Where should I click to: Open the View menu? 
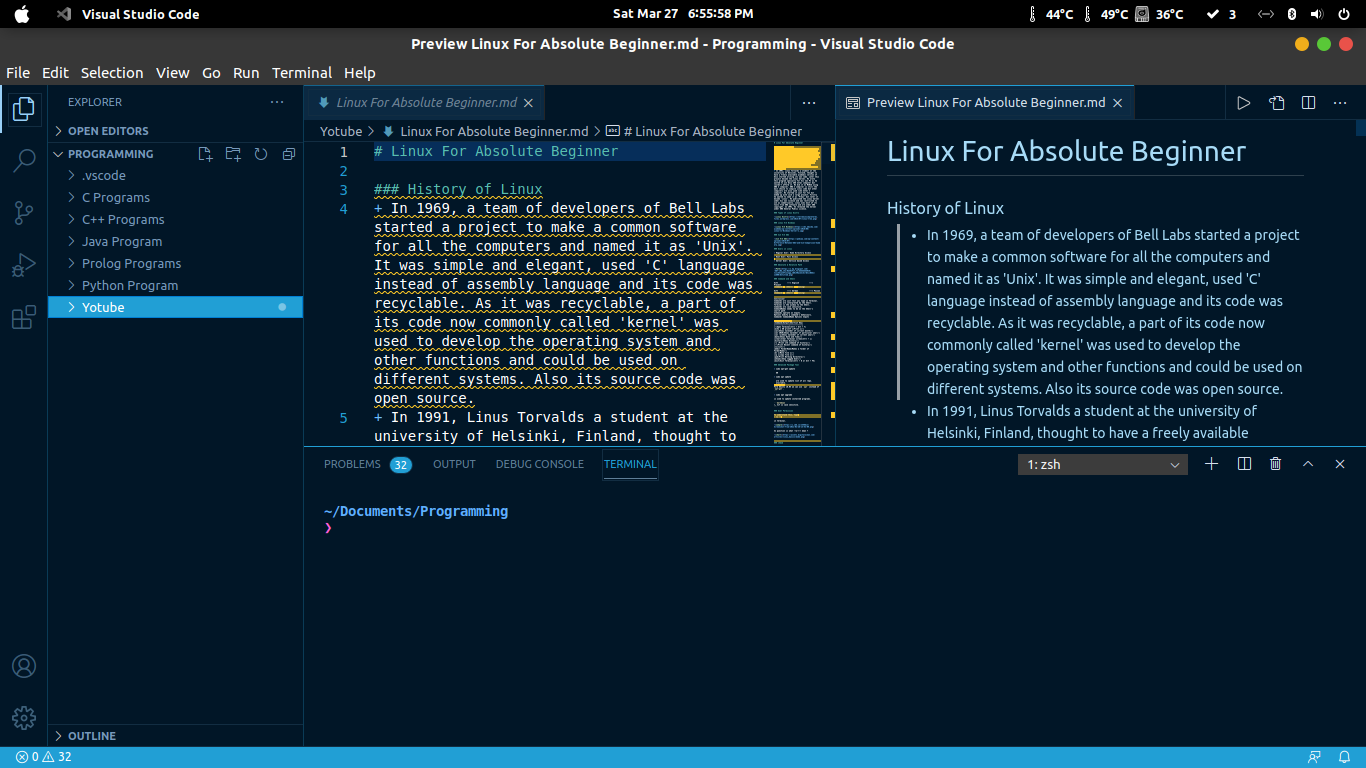click(x=173, y=73)
